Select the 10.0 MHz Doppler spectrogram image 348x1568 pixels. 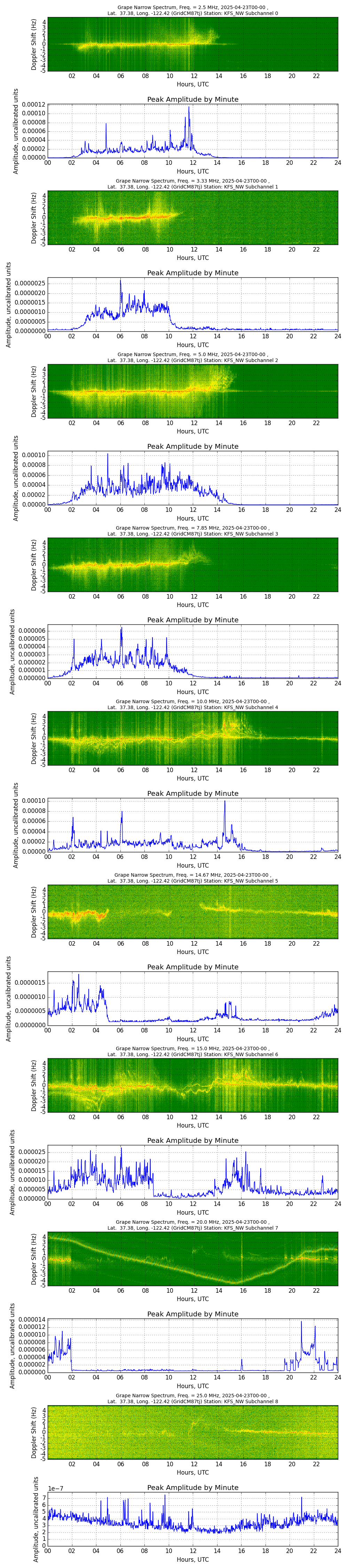point(192,738)
